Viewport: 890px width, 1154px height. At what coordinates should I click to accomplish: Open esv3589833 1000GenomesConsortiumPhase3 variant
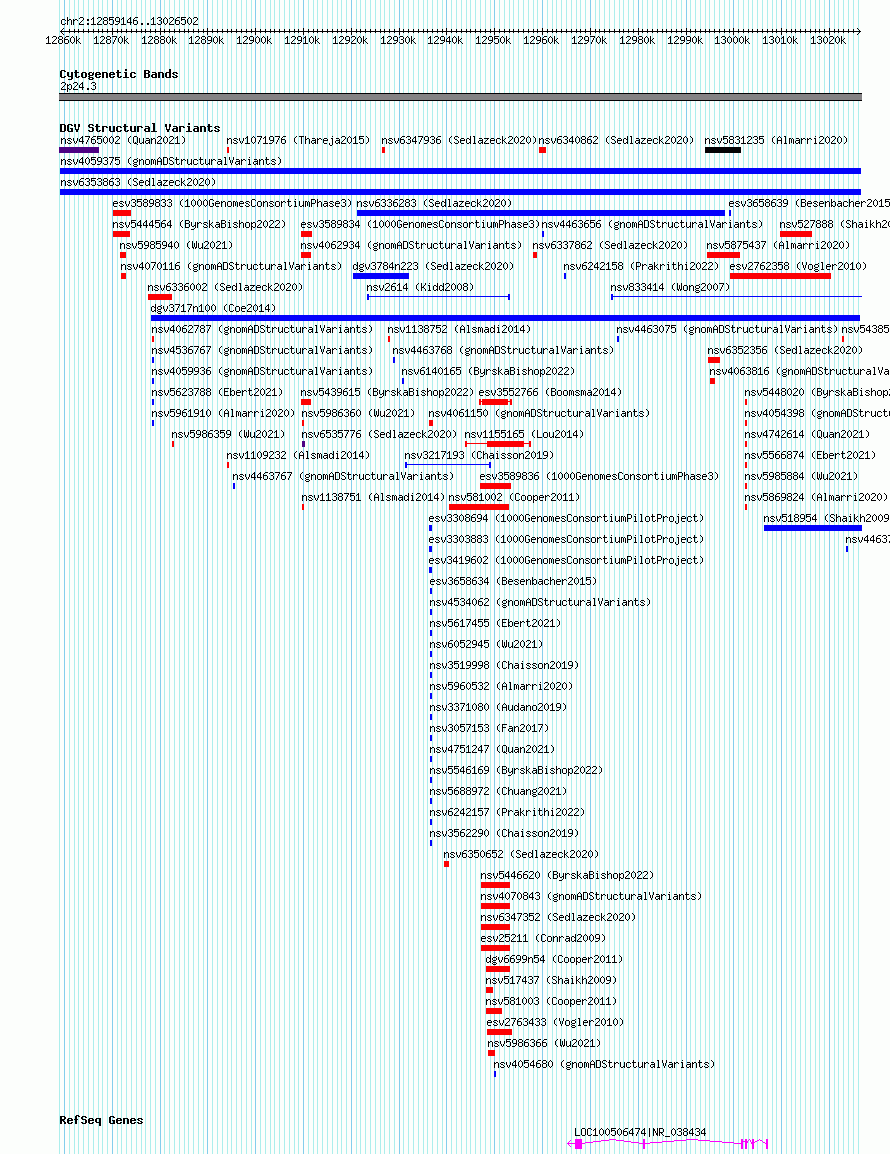233,202
